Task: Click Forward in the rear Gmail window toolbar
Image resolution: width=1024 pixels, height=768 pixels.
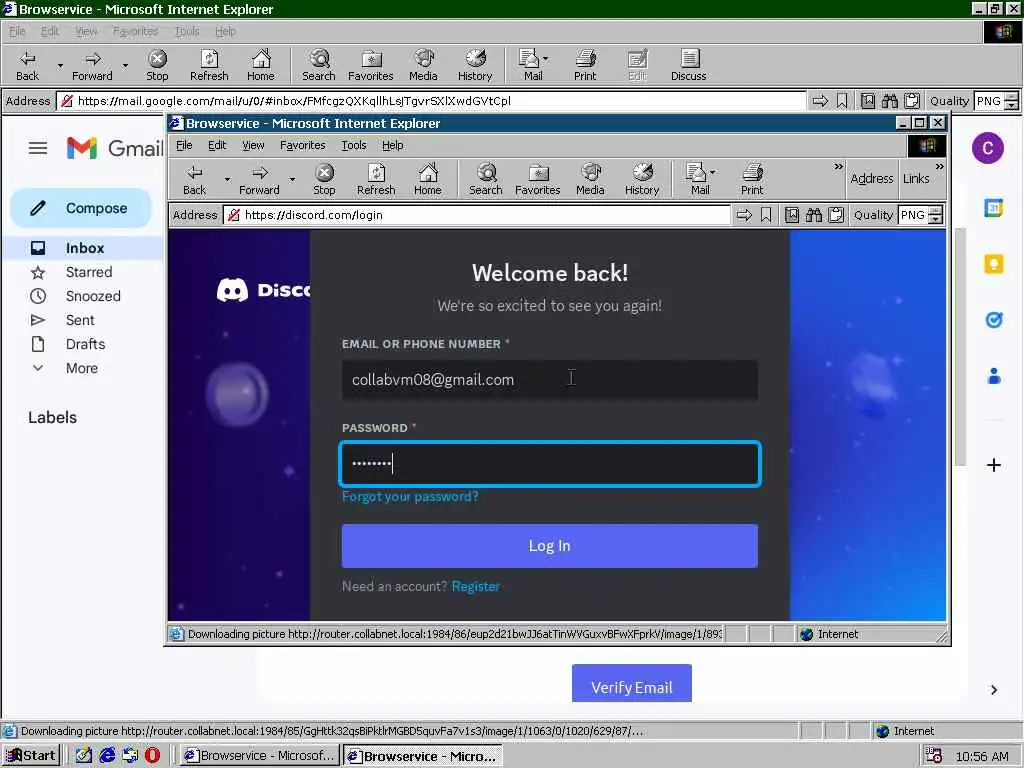Action: (x=92, y=66)
